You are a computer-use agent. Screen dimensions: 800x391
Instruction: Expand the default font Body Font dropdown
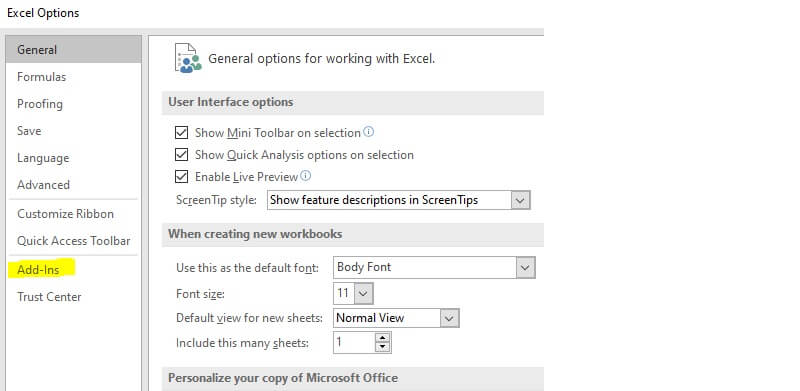pos(525,267)
